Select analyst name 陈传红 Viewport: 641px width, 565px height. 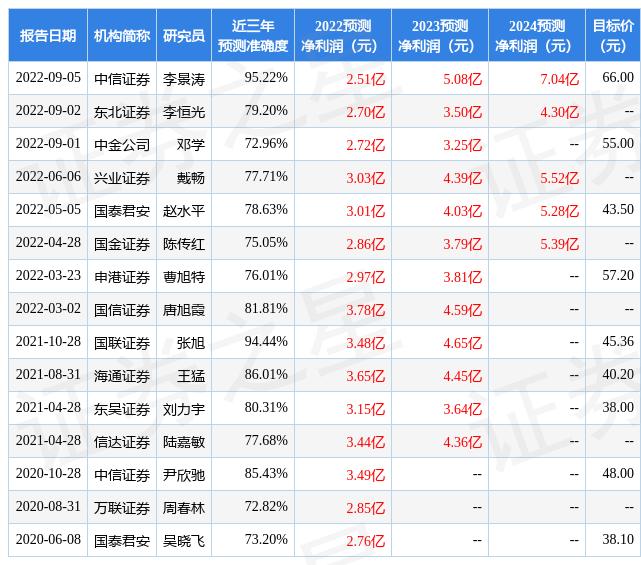[184, 244]
